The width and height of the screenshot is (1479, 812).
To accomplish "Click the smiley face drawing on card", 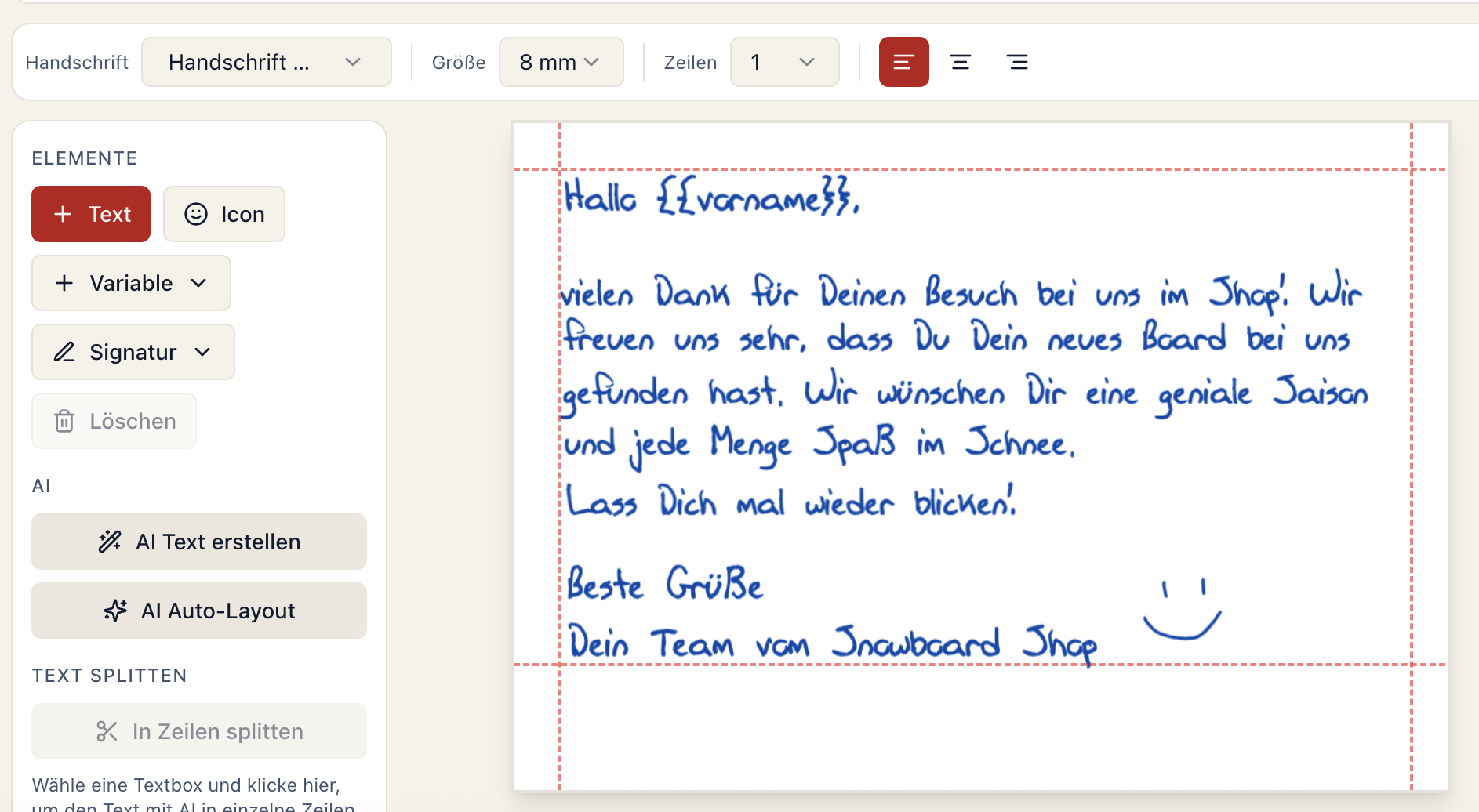I will pyautogui.click(x=1183, y=610).
